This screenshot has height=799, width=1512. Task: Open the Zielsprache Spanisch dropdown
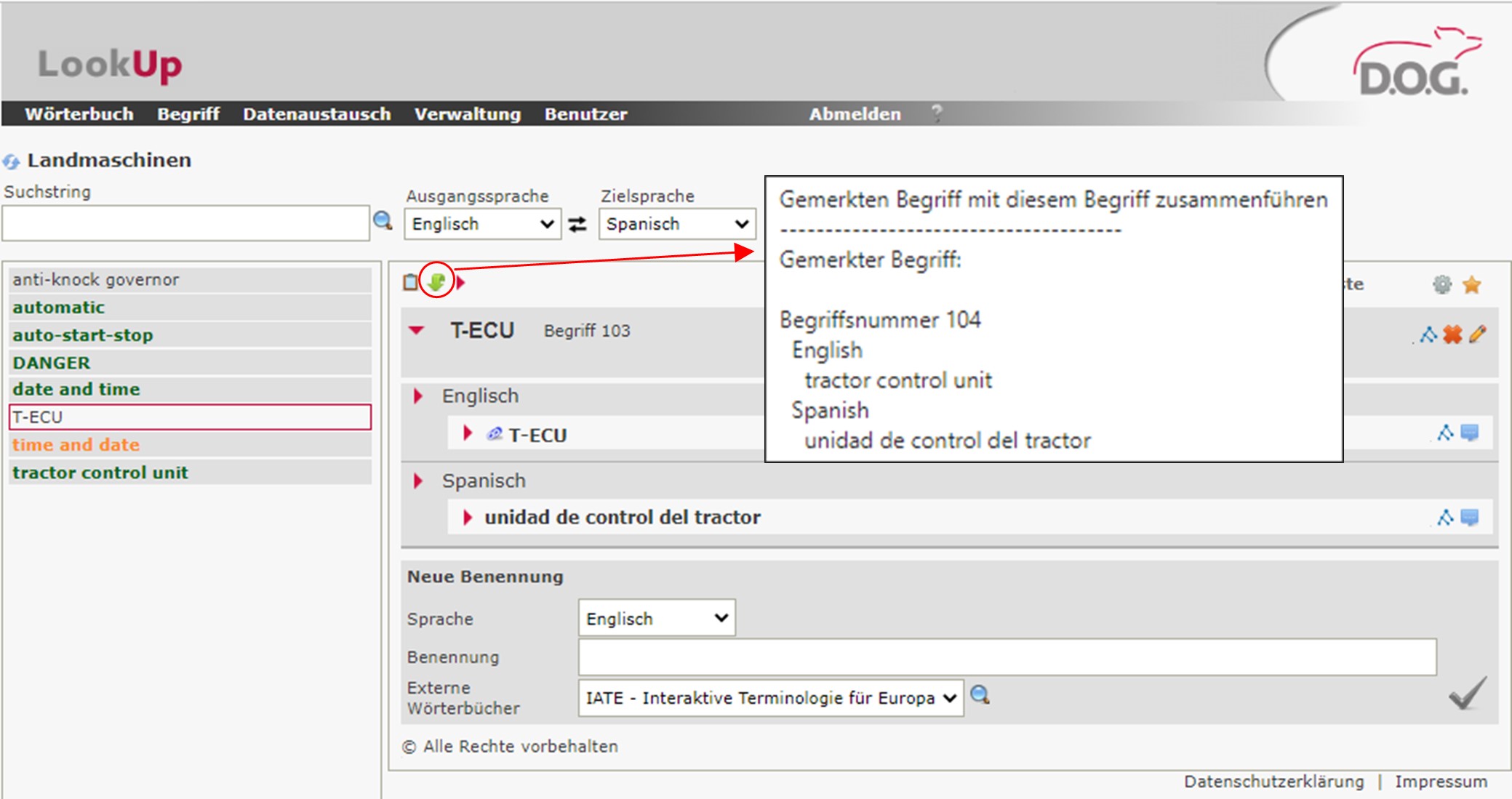[677, 224]
